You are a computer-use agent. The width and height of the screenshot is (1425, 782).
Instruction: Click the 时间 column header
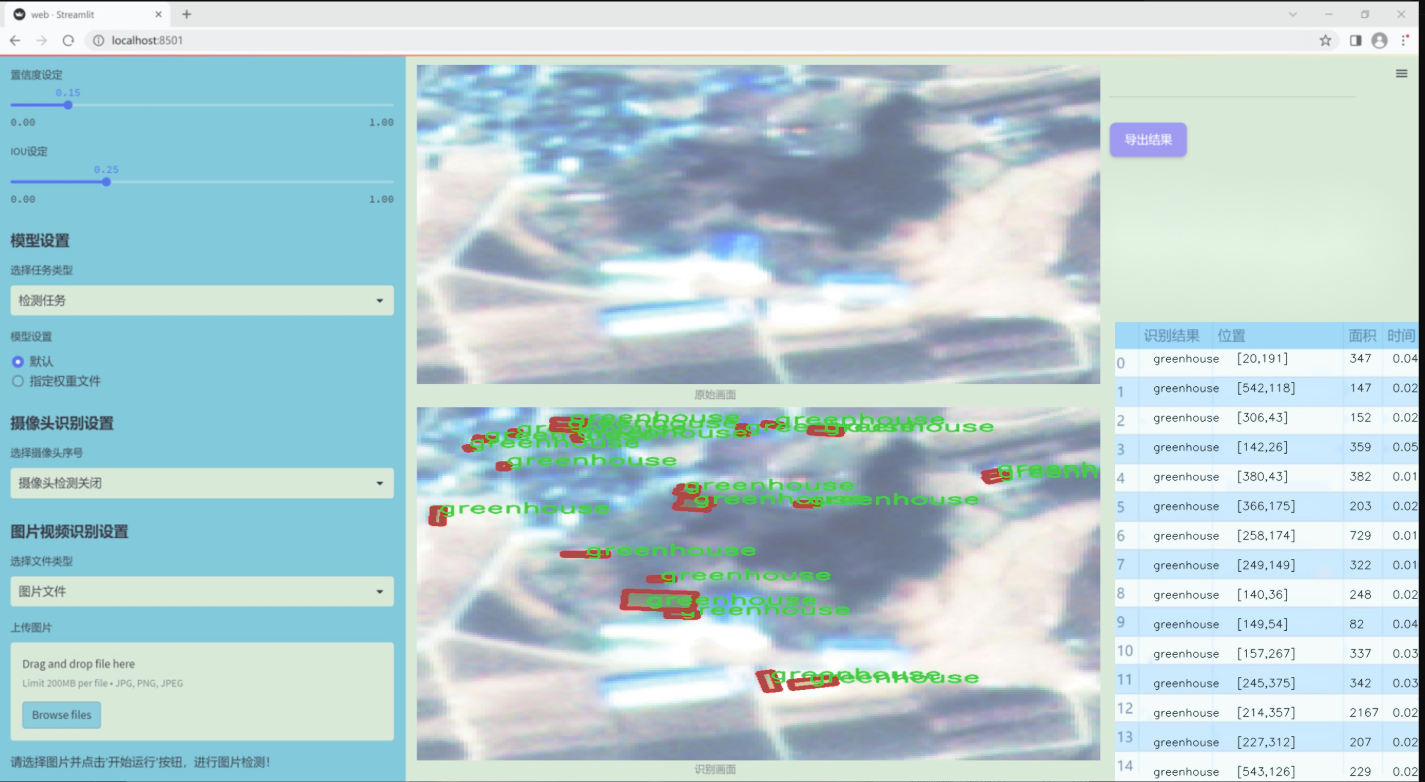(1401, 336)
